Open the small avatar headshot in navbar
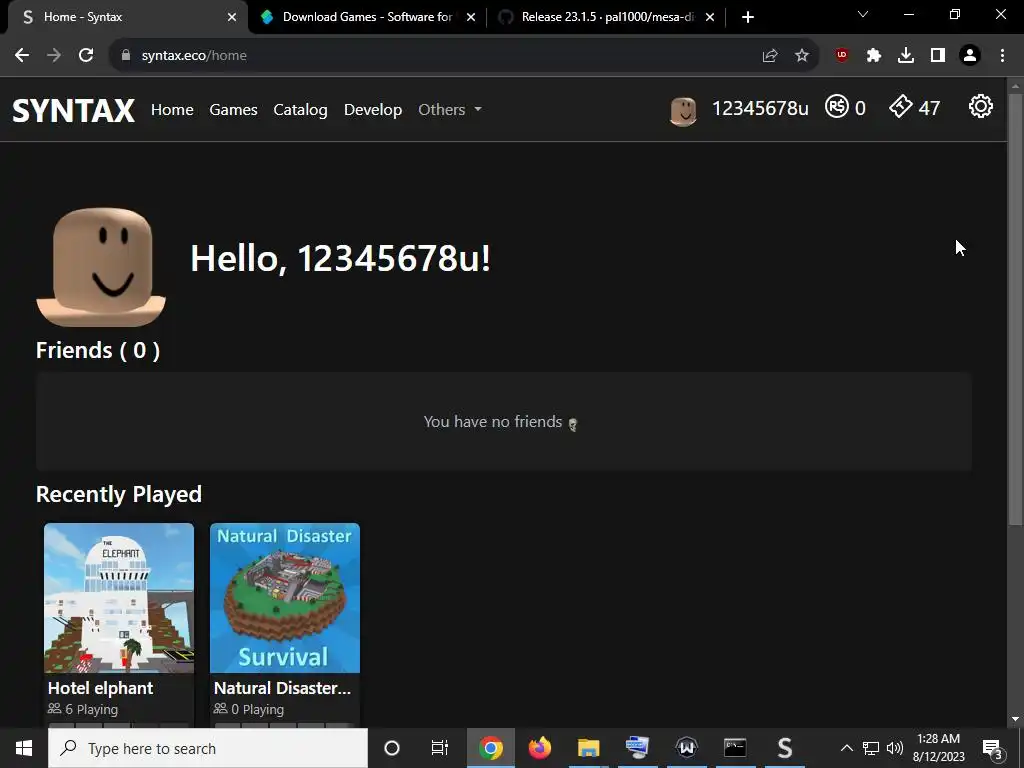The width and height of the screenshot is (1024, 768). click(x=683, y=111)
